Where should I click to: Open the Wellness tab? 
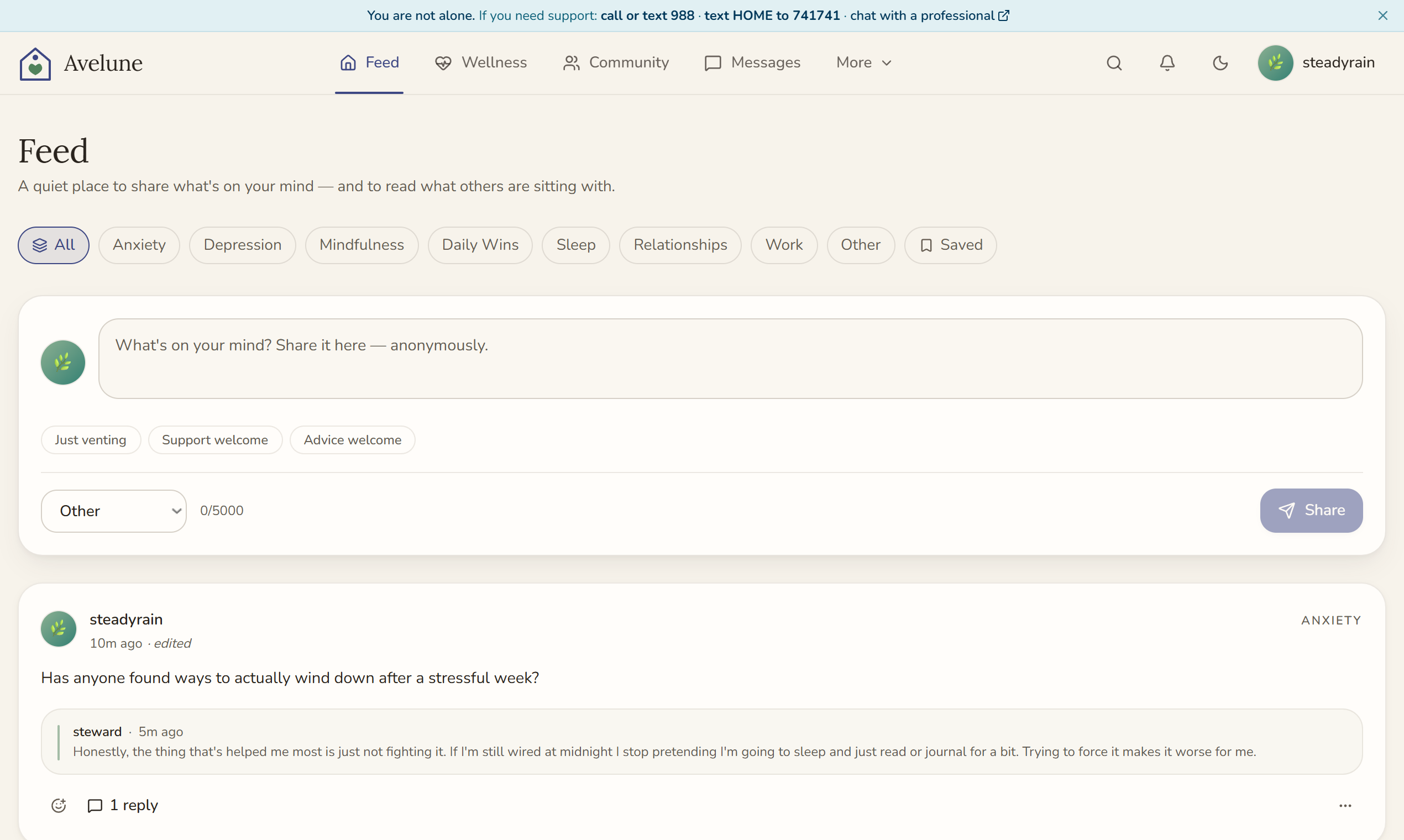[x=481, y=63]
